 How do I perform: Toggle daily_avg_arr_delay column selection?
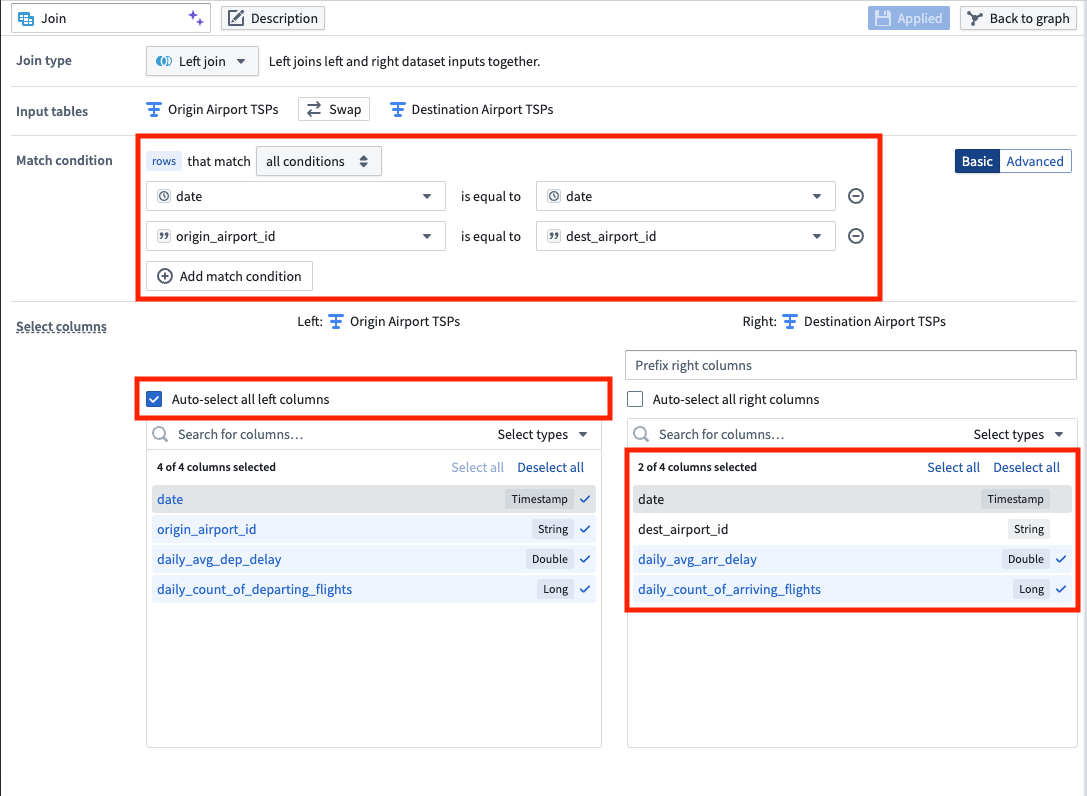[x=852, y=560]
